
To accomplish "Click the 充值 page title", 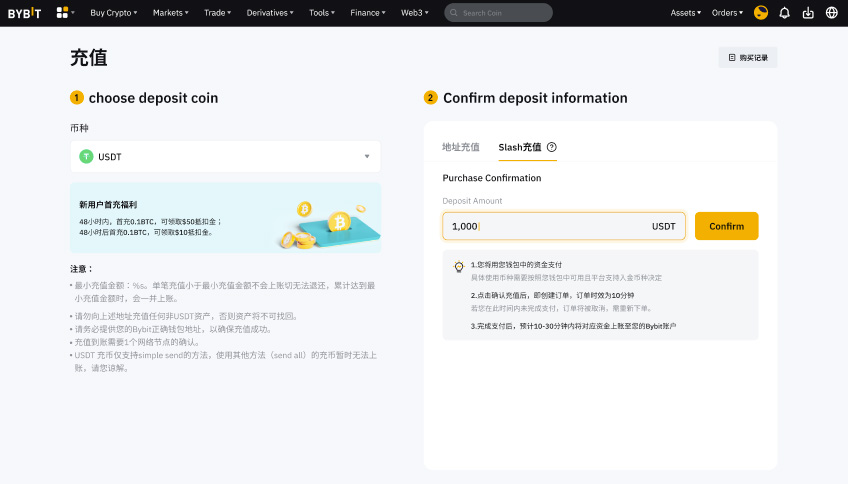I will click(x=89, y=57).
